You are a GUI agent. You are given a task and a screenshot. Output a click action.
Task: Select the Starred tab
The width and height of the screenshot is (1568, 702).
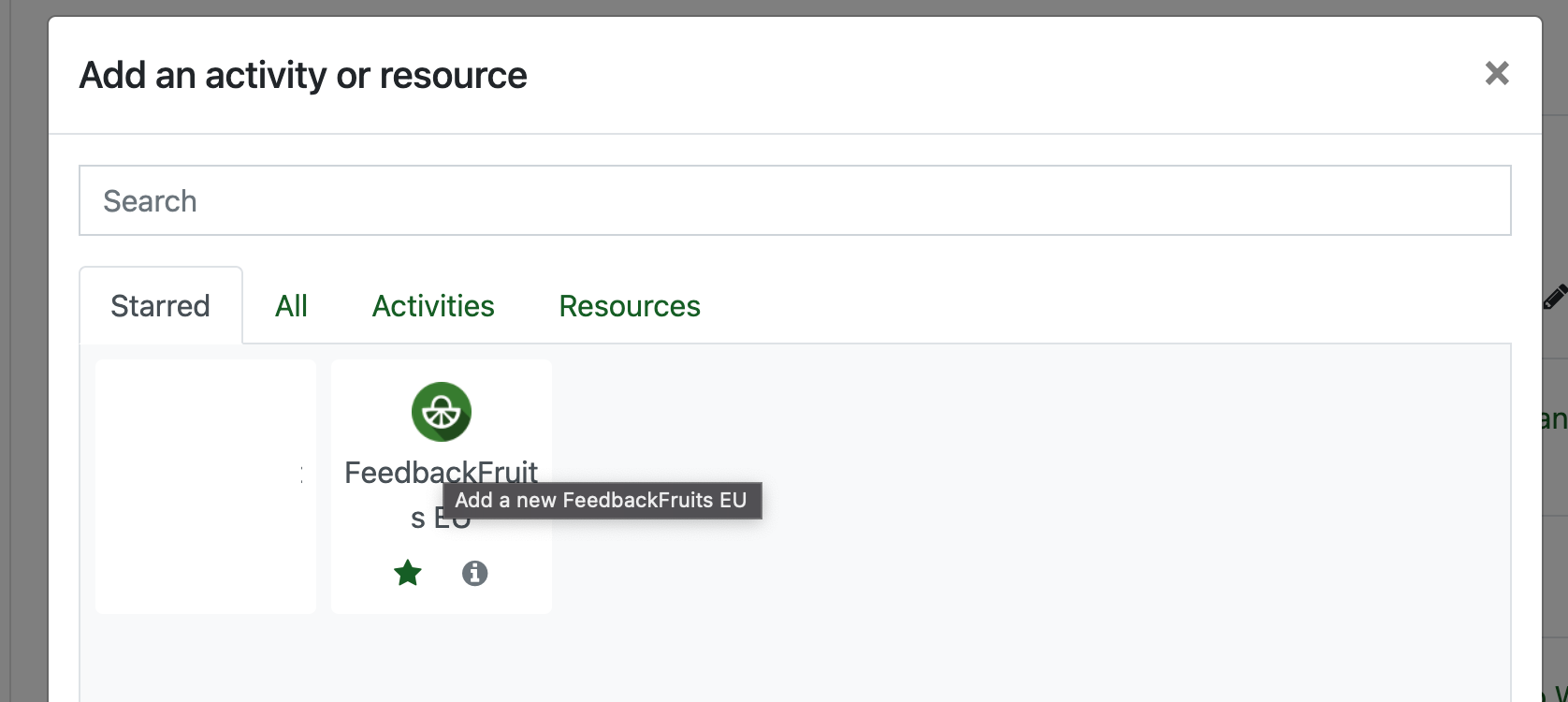[x=160, y=306]
